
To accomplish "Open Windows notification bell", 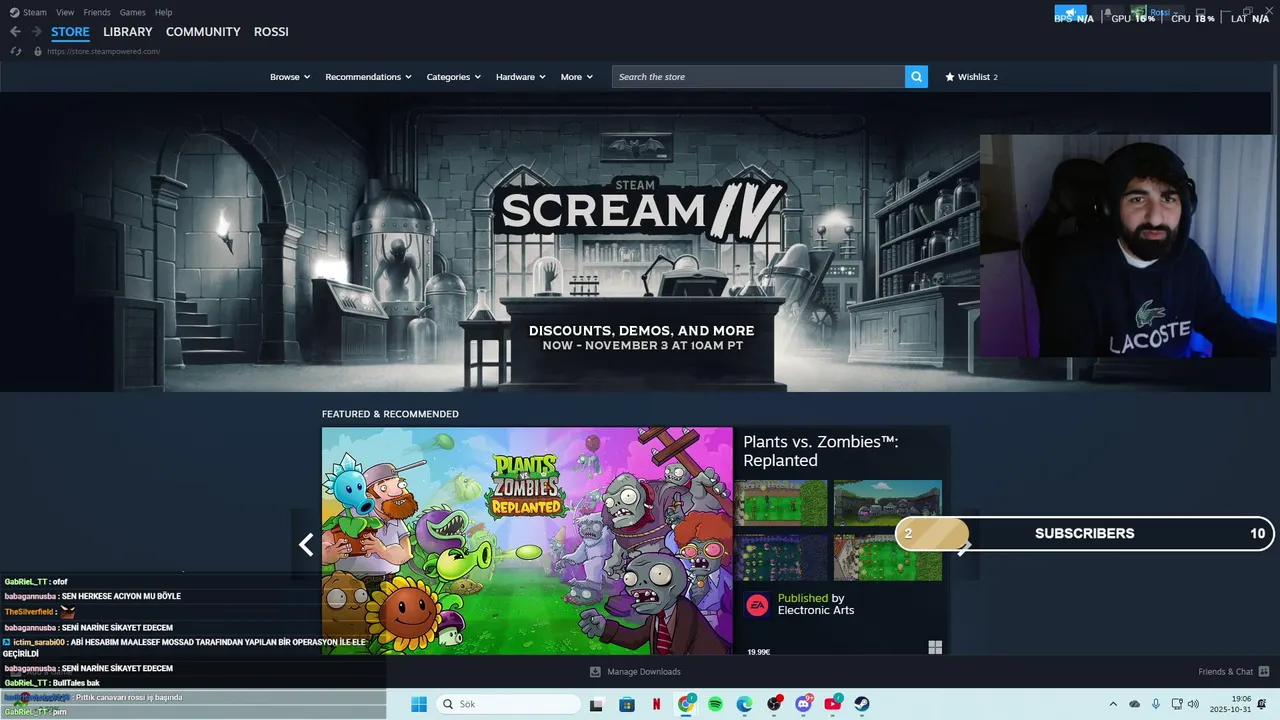I will click(1262, 704).
